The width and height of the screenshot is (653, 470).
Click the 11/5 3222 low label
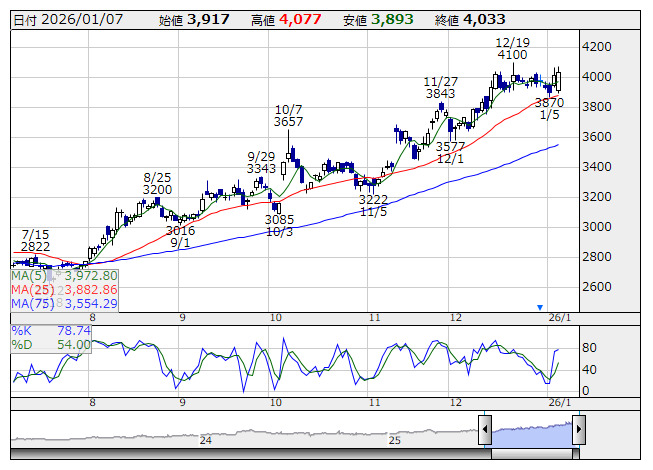[x=374, y=207]
